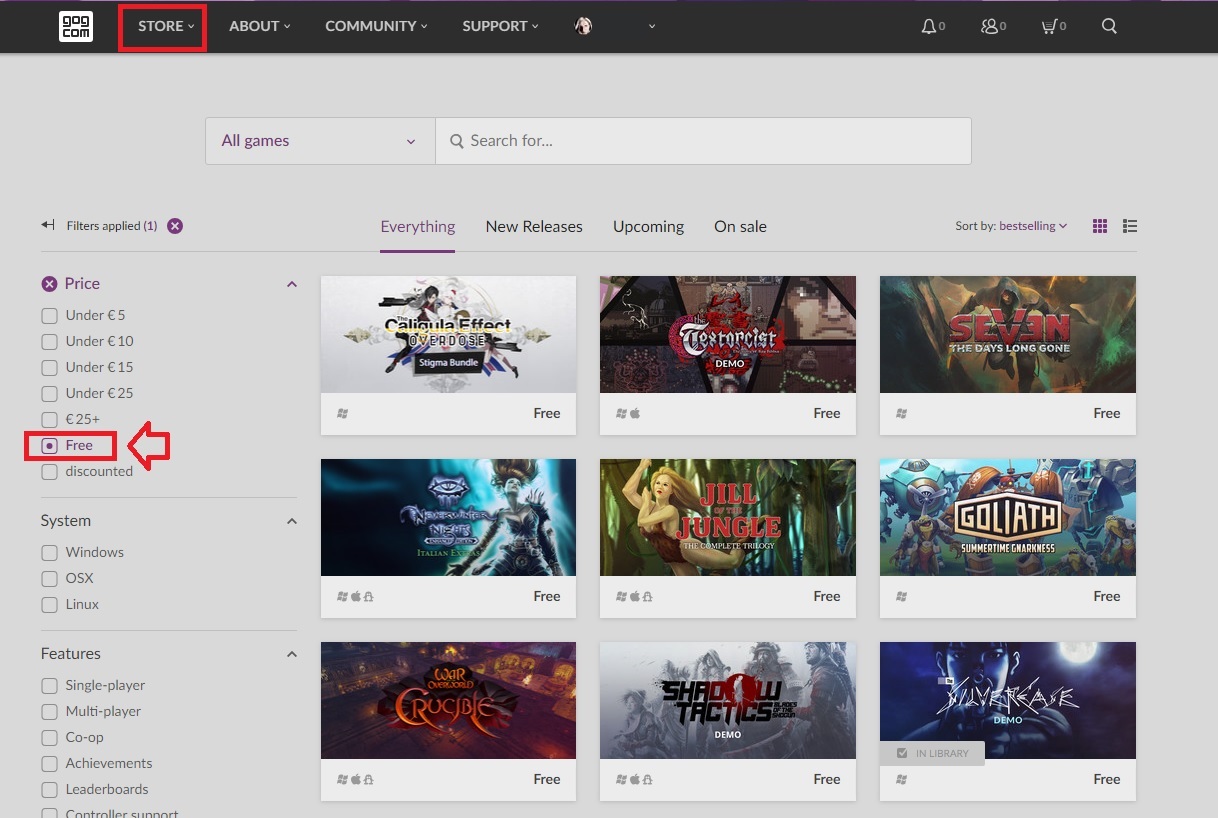Screen dimensions: 1218x818
Task: Click Linux icon under Neverwinter Nights card
Action: click(368, 596)
